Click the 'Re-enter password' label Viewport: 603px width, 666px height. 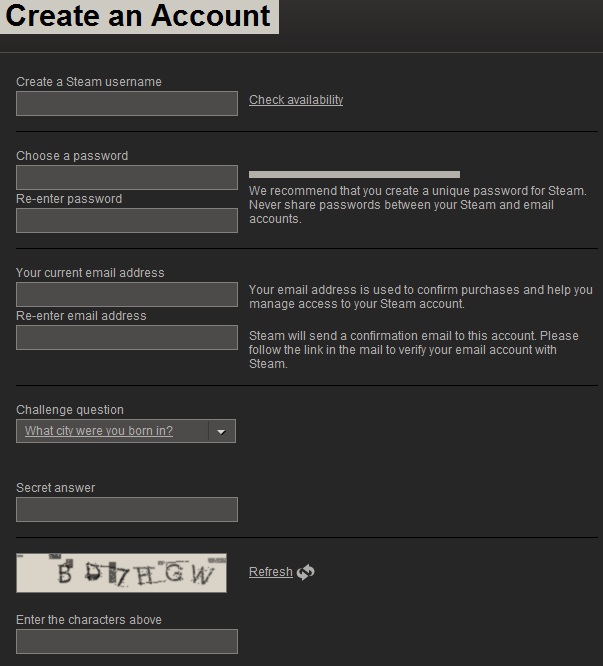69,199
